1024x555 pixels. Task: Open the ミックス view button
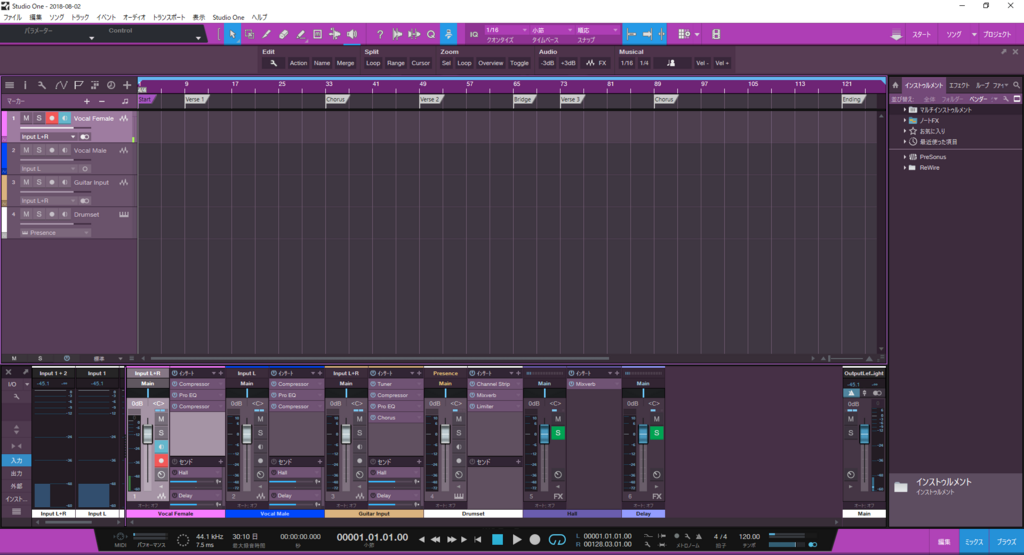coord(974,541)
